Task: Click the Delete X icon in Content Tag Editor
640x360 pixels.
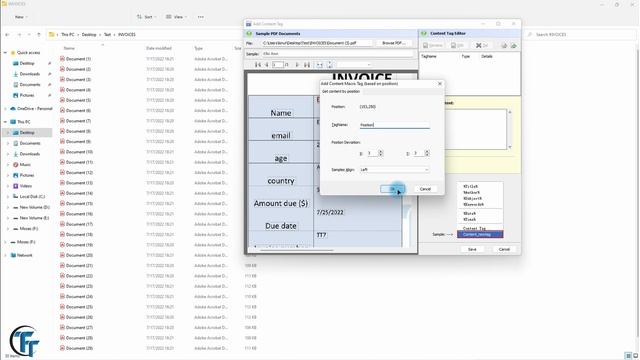Action: (x=482, y=45)
